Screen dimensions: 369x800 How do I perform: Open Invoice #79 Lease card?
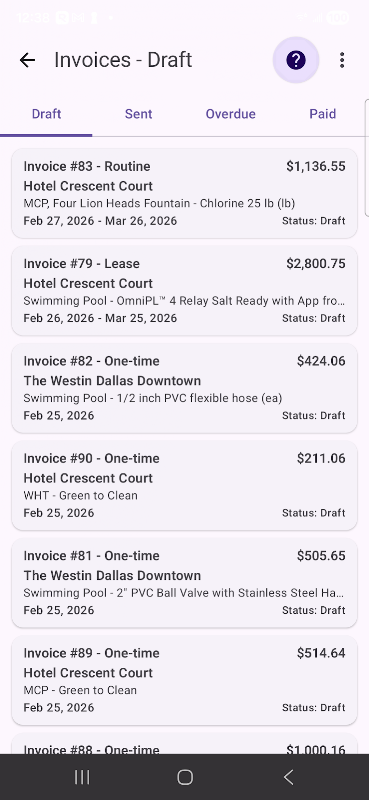coord(184,291)
